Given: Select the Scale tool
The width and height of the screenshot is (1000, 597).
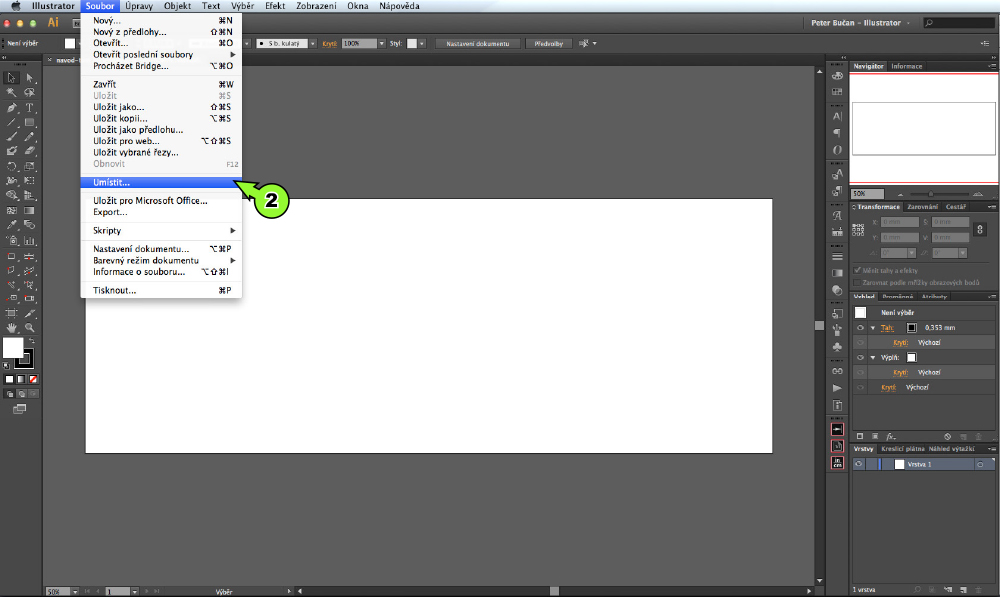Looking at the screenshot, I should [x=29, y=166].
